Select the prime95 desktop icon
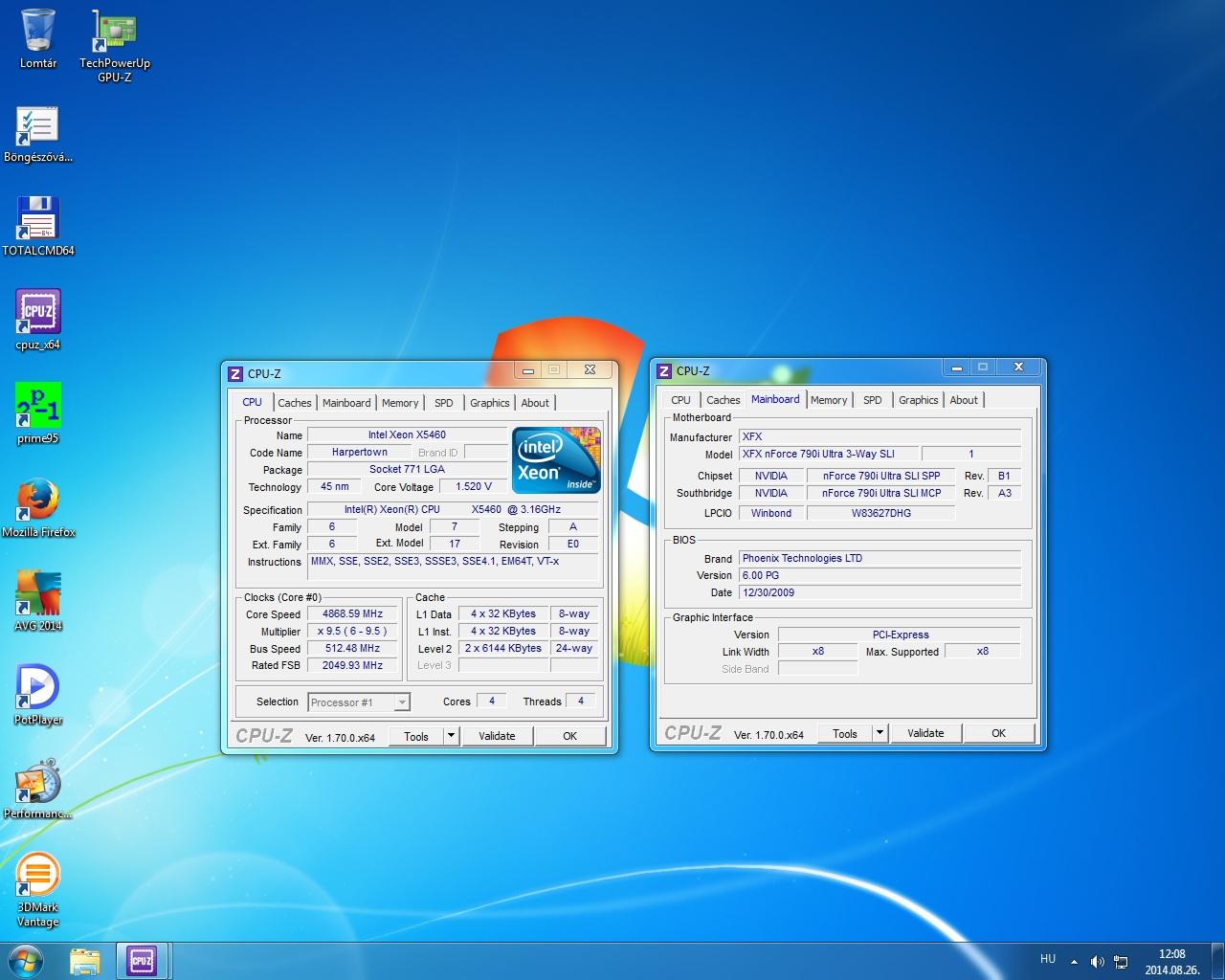The height and width of the screenshot is (980, 1225). click(x=38, y=414)
